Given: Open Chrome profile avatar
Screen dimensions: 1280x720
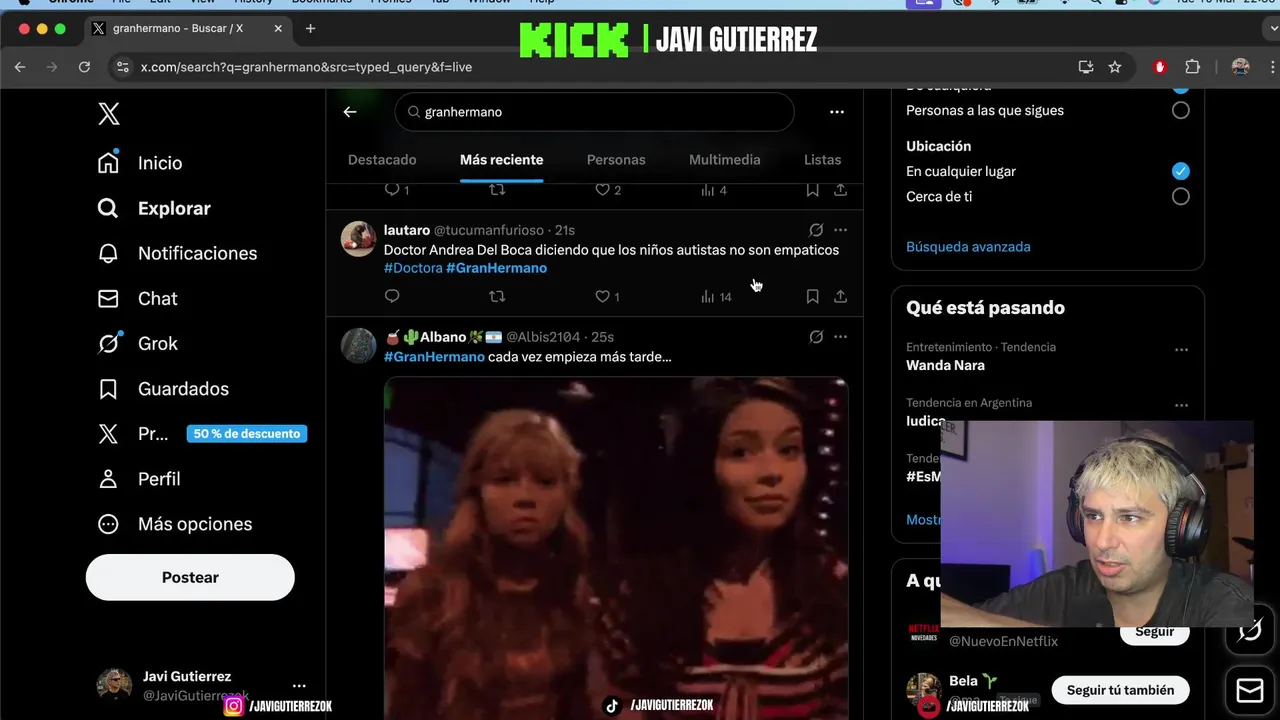Looking at the screenshot, I should click(x=1241, y=67).
